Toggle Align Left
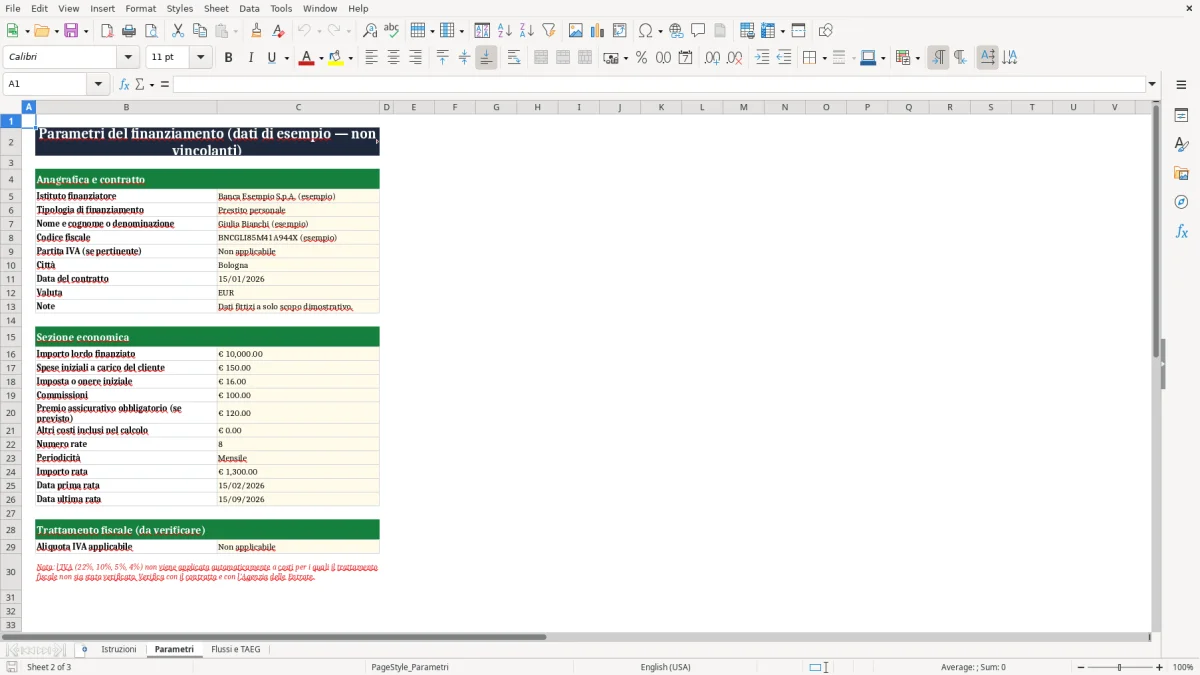Screen dimensions: 1200x675 pos(372,58)
